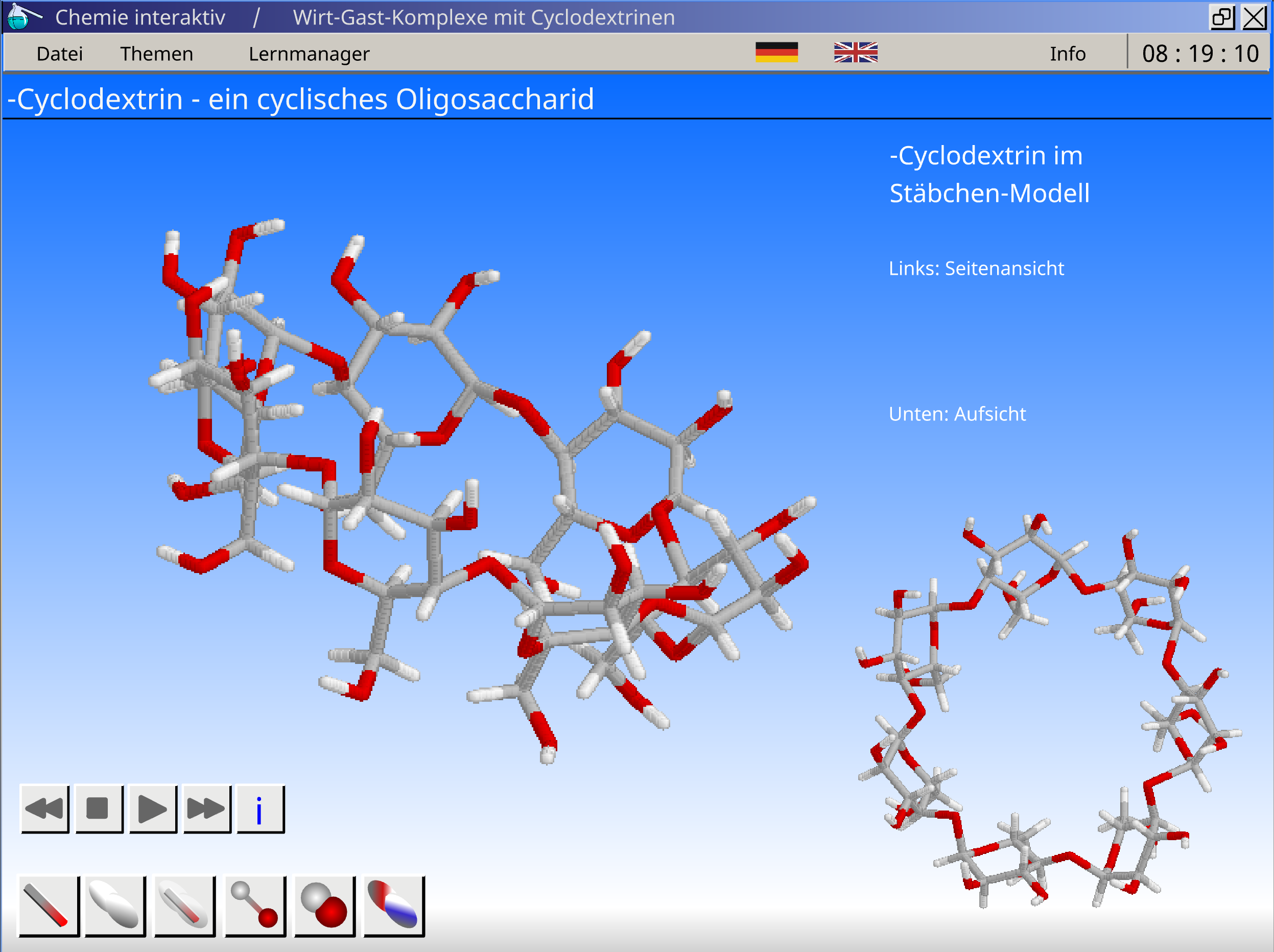Click the play button
This screenshot has width=1274, height=952.
click(153, 808)
